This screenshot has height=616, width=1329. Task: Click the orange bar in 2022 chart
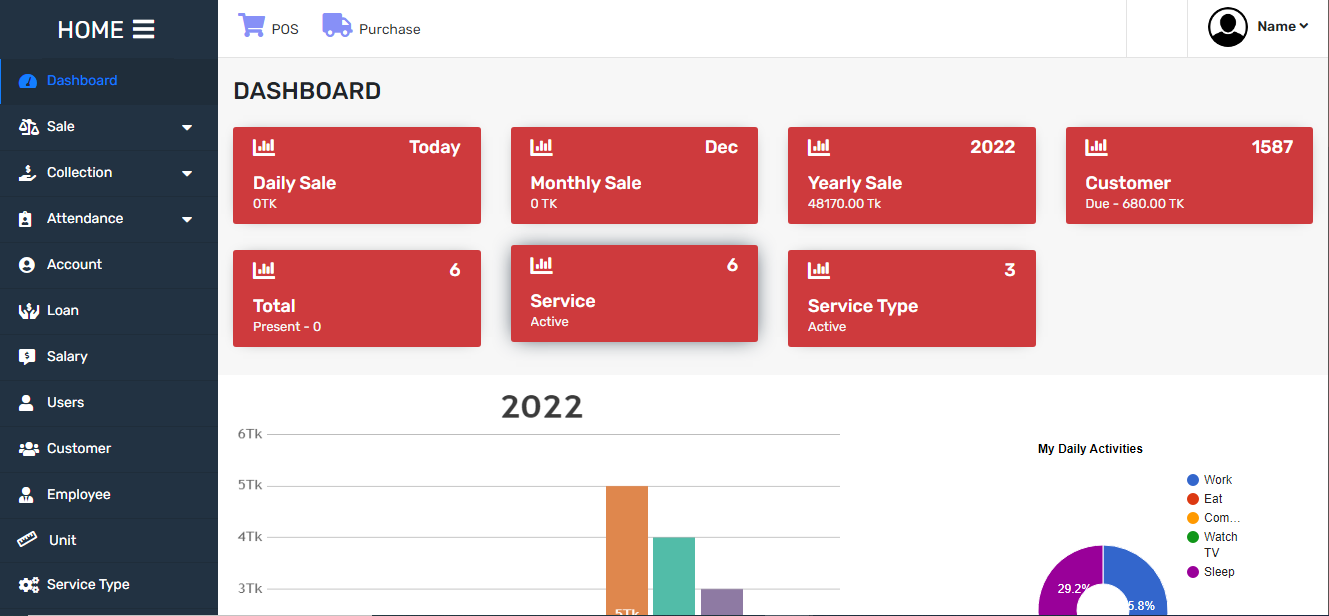pos(627,550)
